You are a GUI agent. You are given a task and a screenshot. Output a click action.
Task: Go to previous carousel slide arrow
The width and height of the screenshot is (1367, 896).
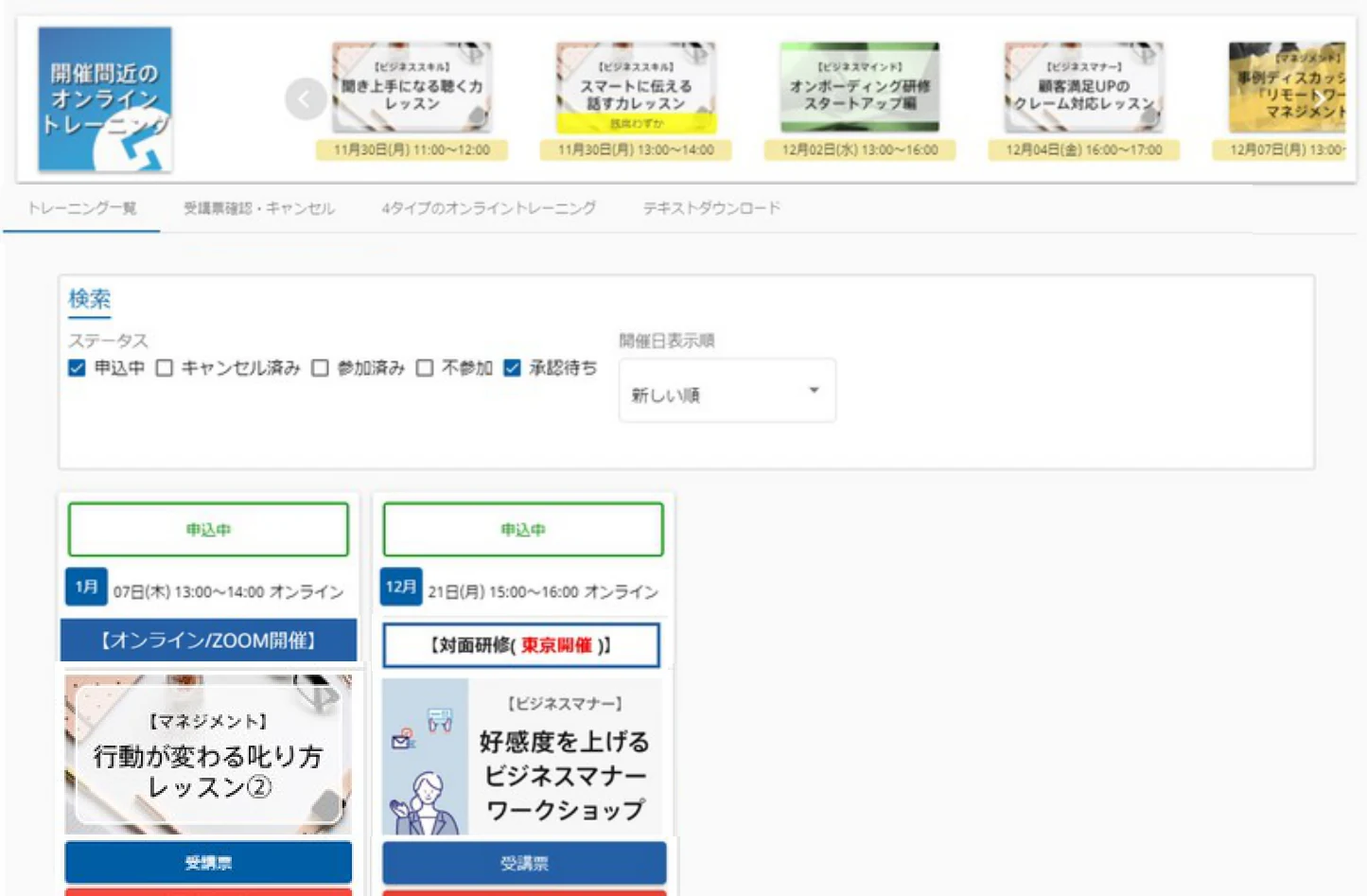(x=306, y=98)
